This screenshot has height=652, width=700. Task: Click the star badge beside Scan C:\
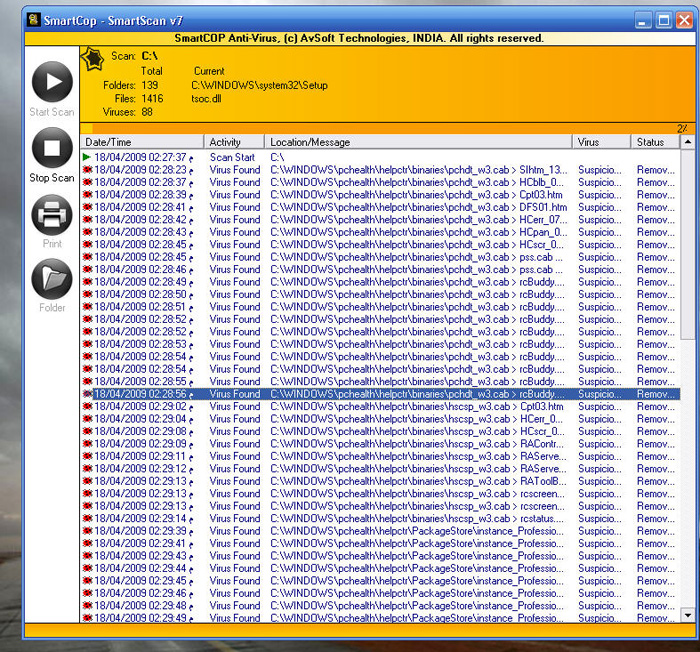click(x=93, y=59)
